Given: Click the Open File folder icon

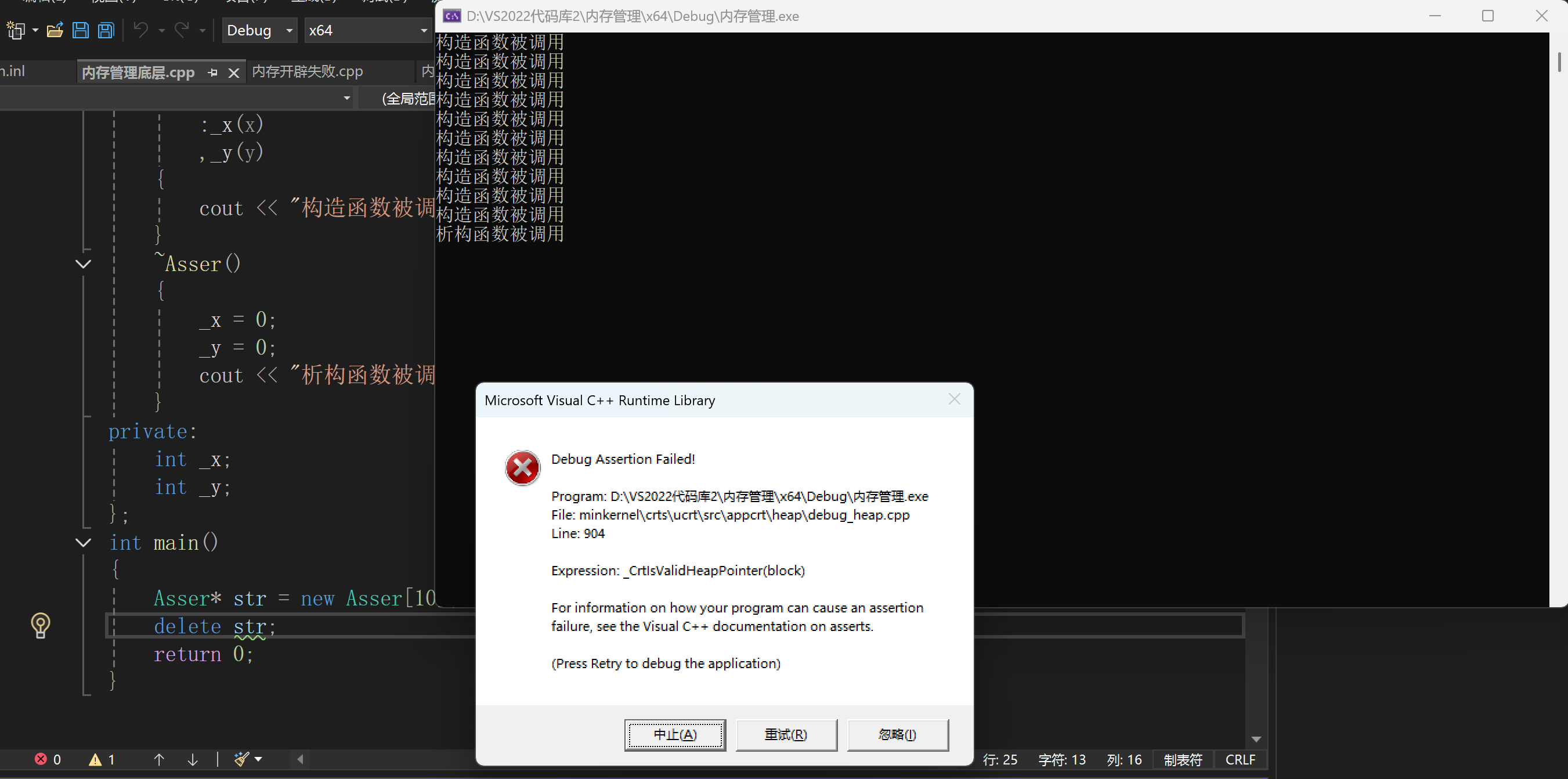Looking at the screenshot, I should (x=55, y=30).
